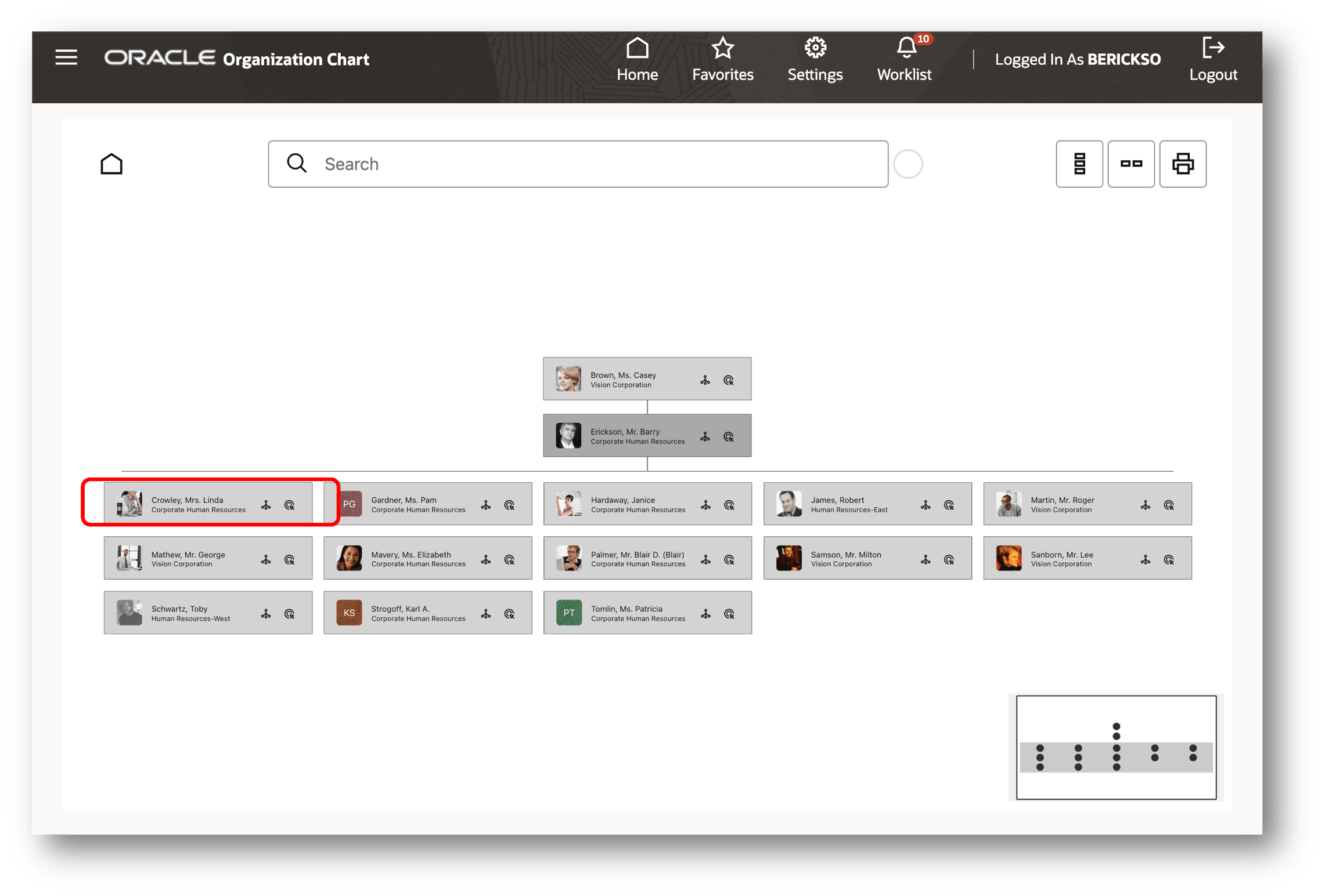Click the circular indicator beside search box
The image size is (1325, 896).
click(x=908, y=164)
